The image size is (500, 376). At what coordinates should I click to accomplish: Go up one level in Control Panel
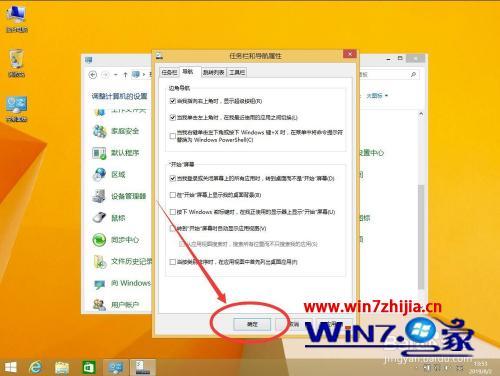click(x=125, y=75)
